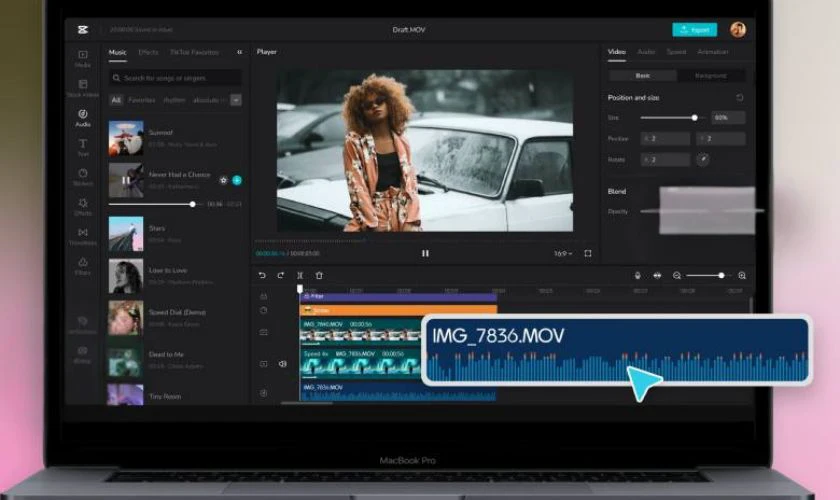Favorite the song Never Had a Chance

[223, 181]
